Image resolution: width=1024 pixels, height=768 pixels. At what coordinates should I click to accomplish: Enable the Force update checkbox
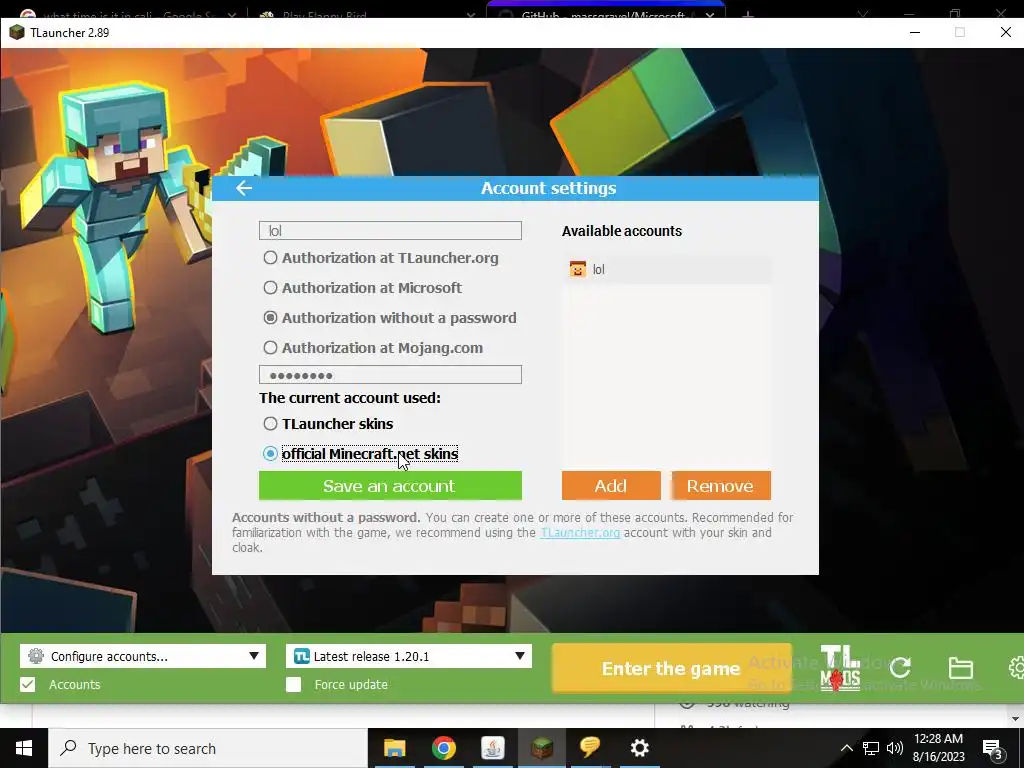click(294, 684)
